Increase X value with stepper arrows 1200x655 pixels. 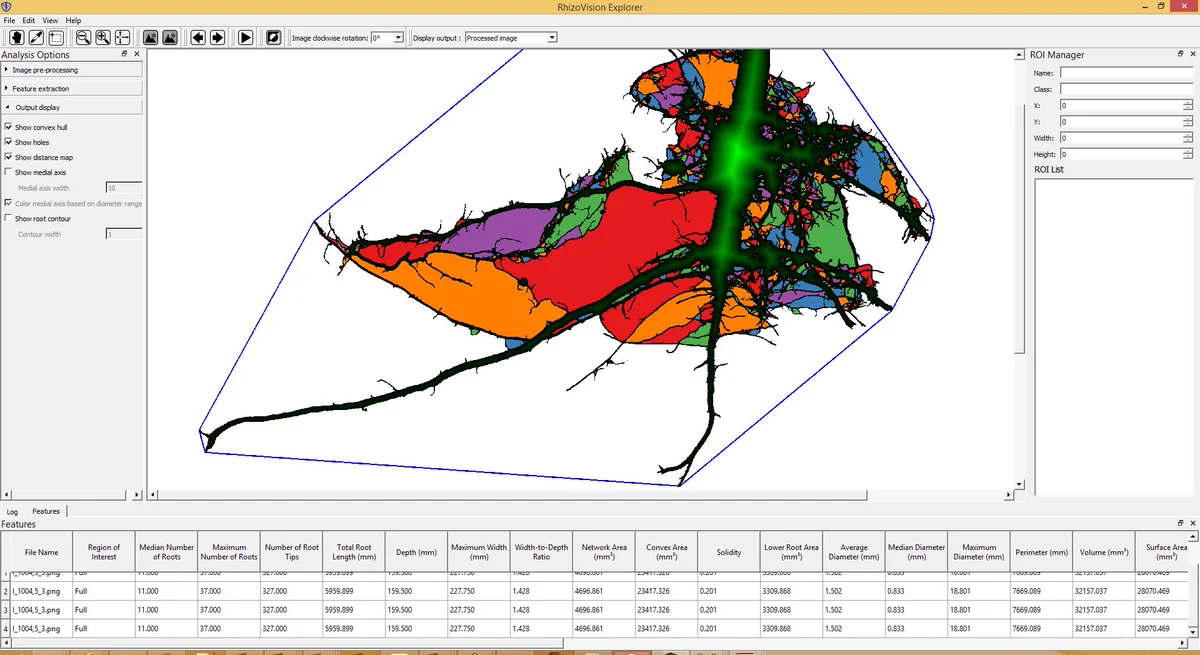tap(1187, 102)
